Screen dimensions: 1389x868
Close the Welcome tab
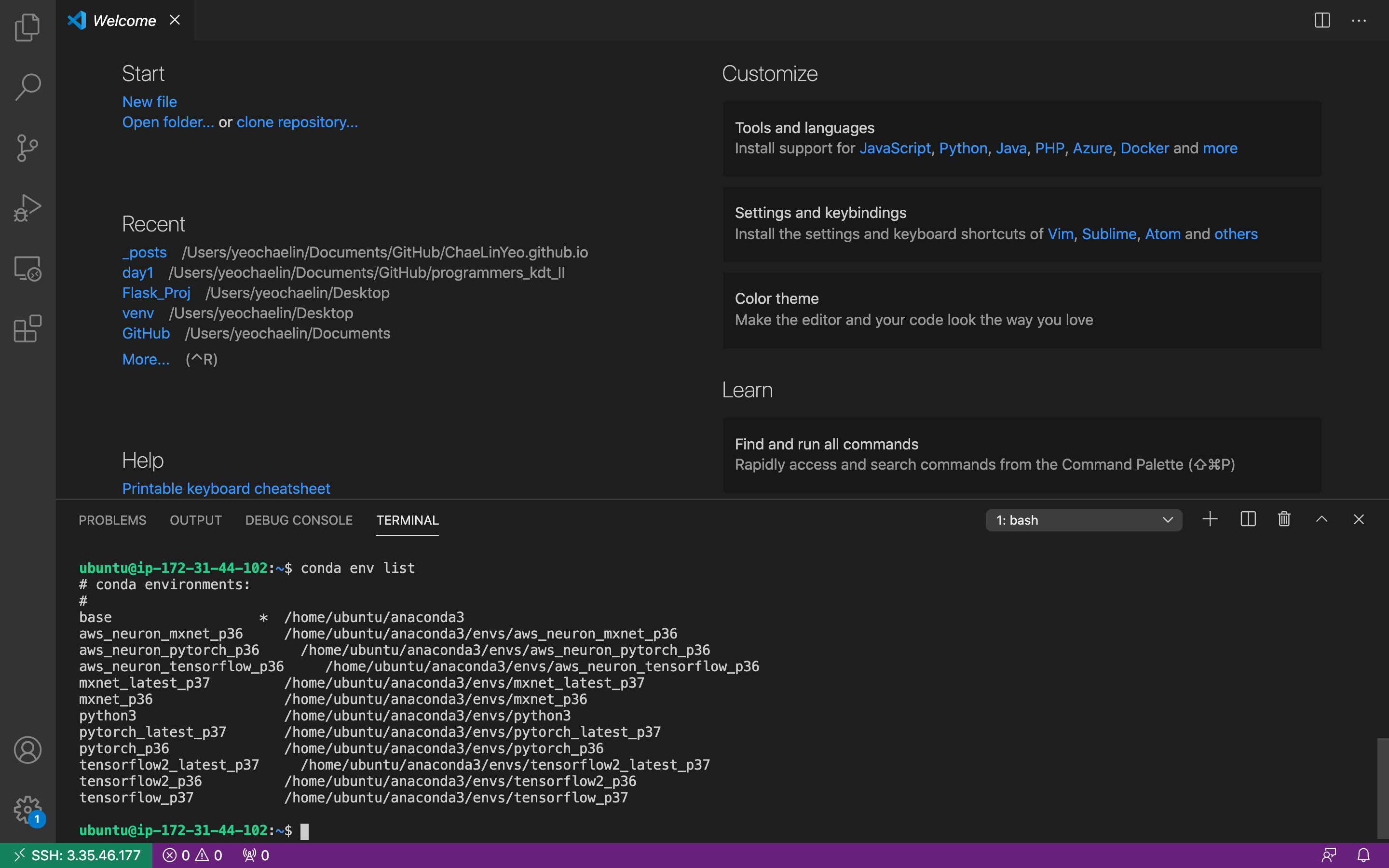point(175,20)
